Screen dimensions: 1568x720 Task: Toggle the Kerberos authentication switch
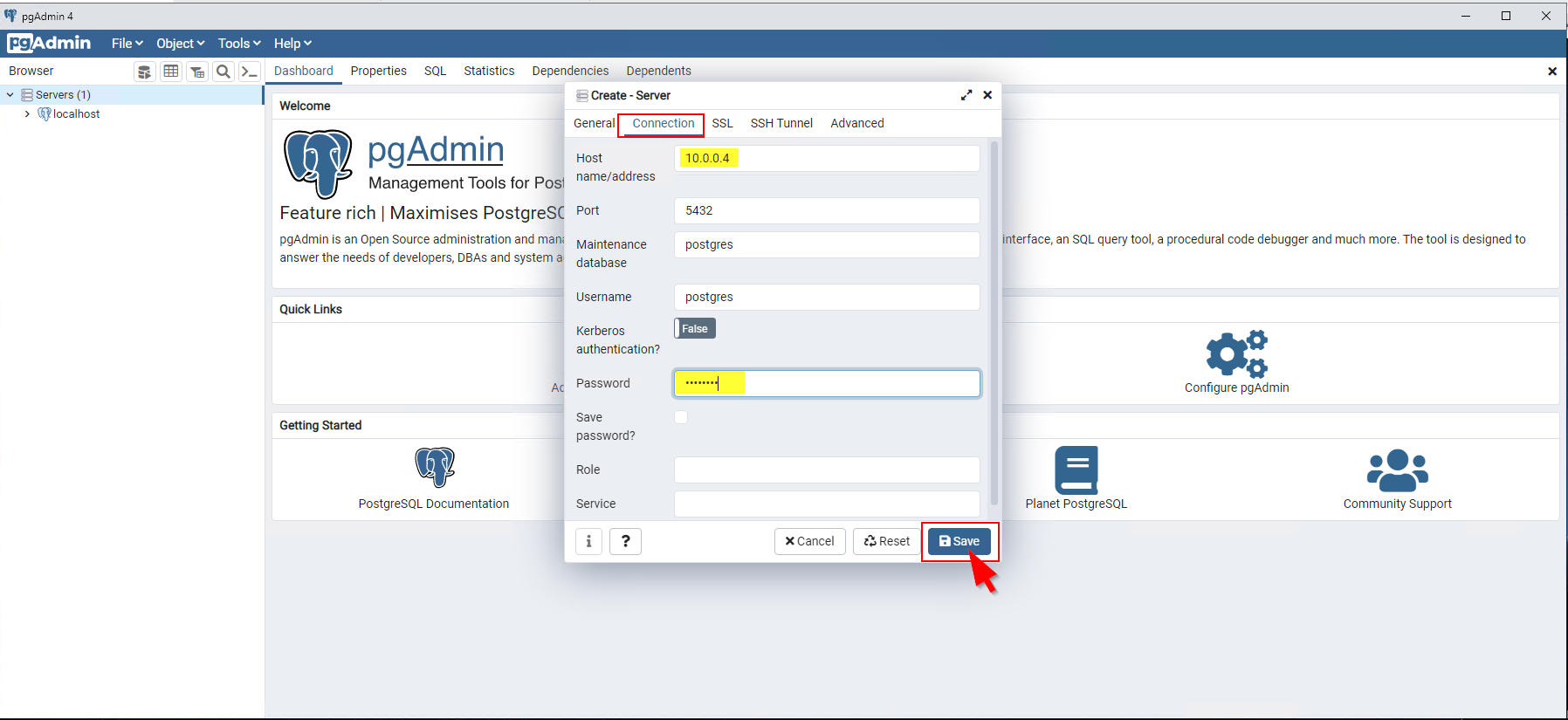(x=695, y=328)
